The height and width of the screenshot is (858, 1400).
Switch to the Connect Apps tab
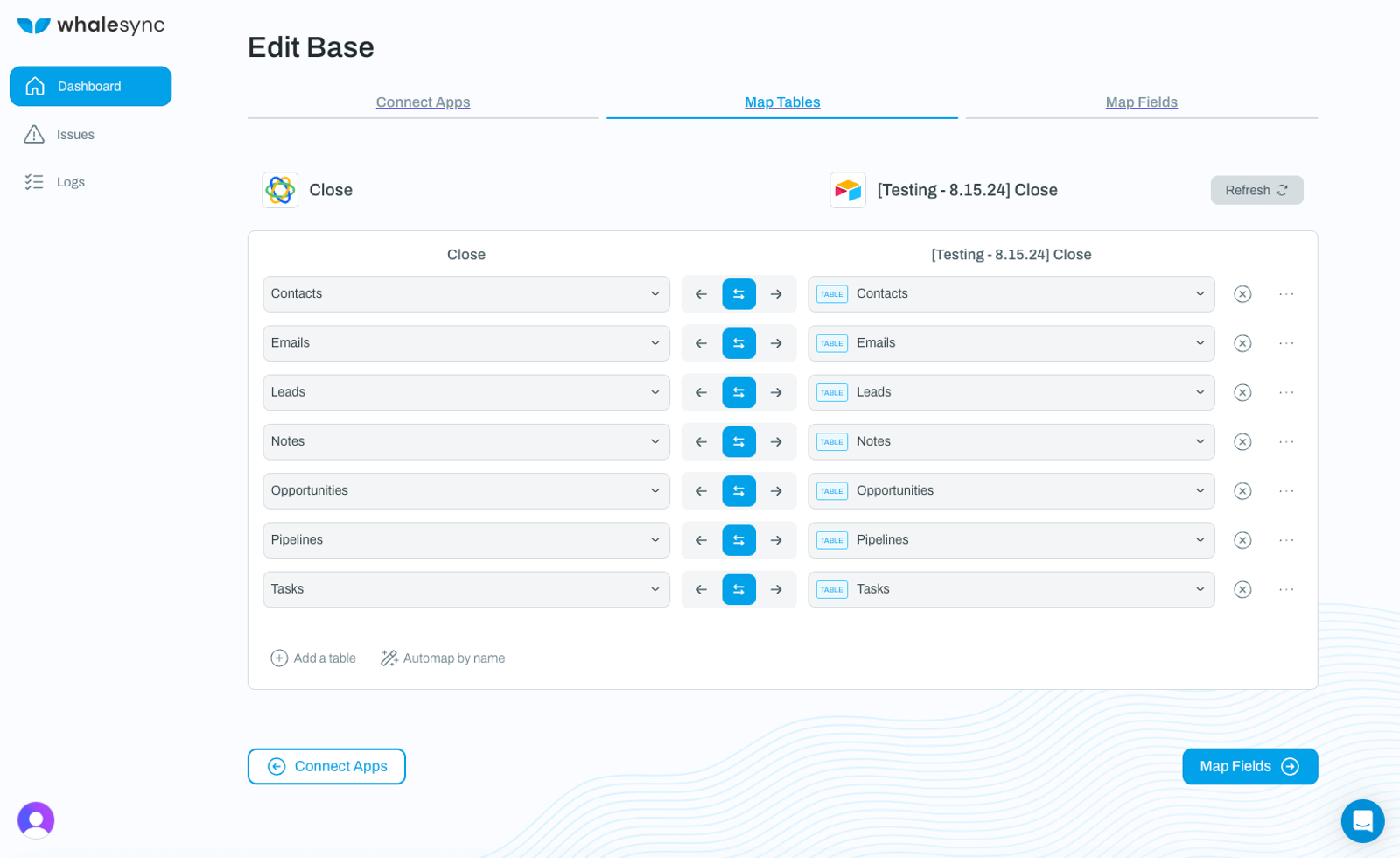pyautogui.click(x=423, y=102)
